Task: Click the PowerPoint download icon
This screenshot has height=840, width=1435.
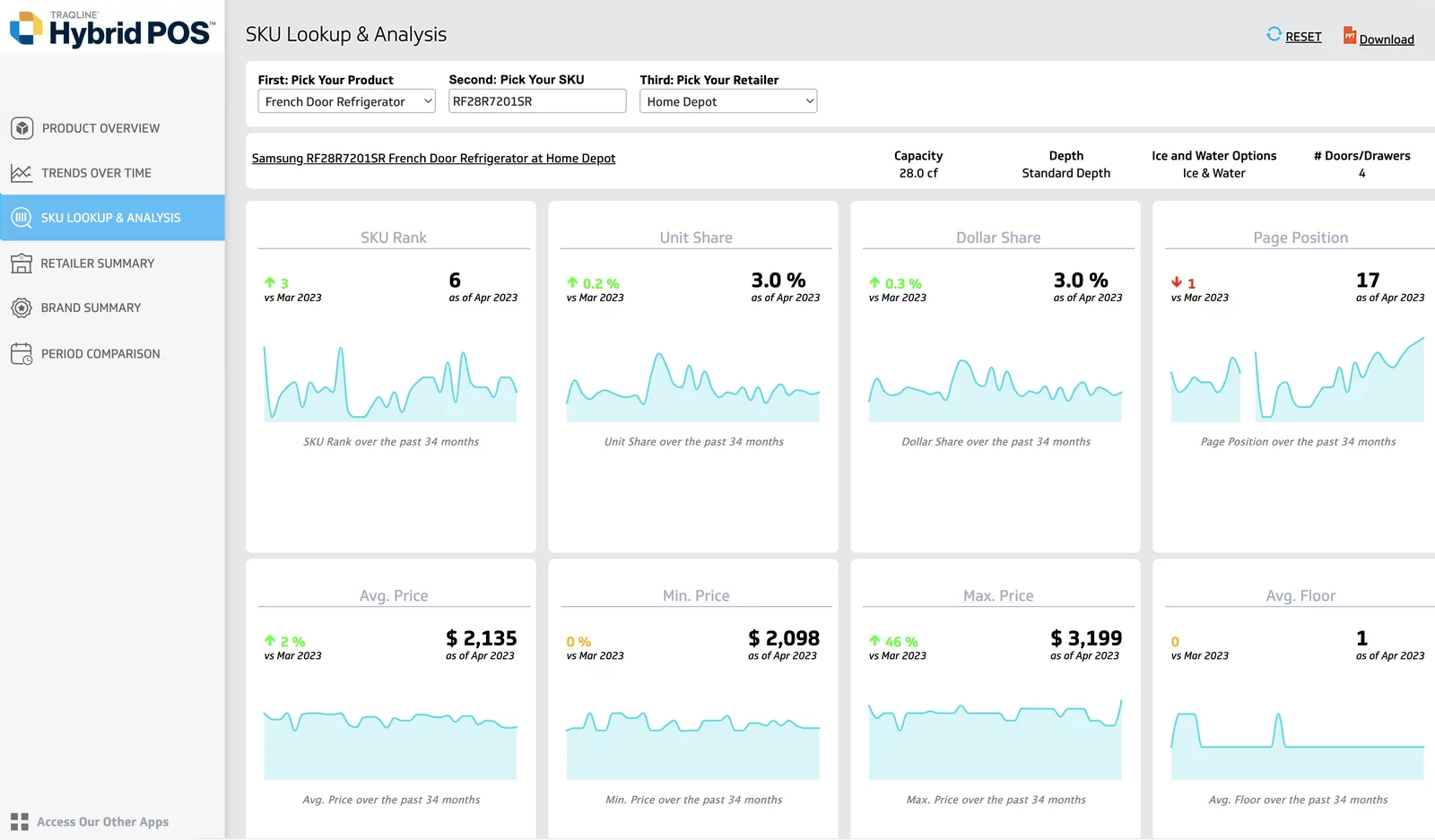Action: [1349, 35]
